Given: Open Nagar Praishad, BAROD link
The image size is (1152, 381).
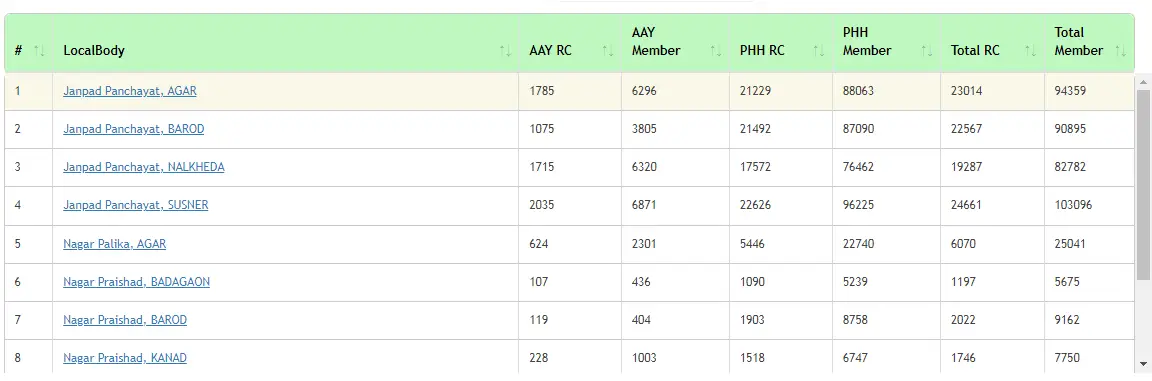Looking at the screenshot, I should pos(125,320).
